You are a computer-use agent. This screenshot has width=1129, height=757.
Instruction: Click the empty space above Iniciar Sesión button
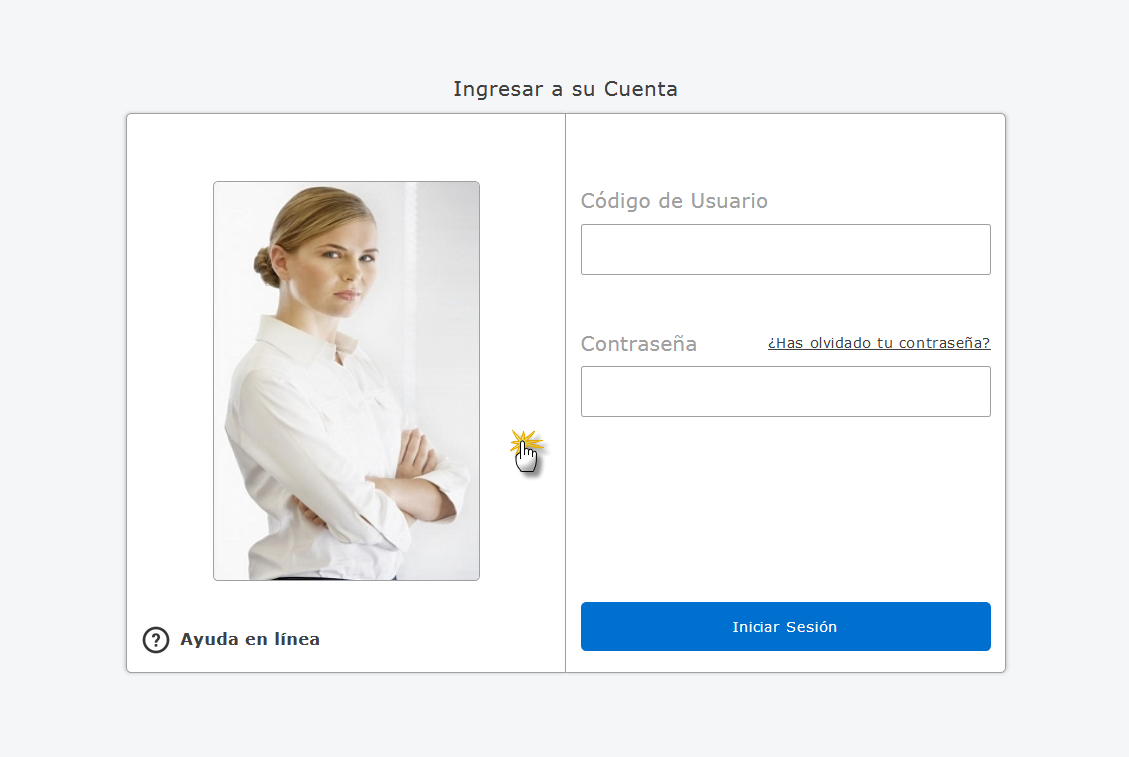pyautogui.click(x=785, y=510)
